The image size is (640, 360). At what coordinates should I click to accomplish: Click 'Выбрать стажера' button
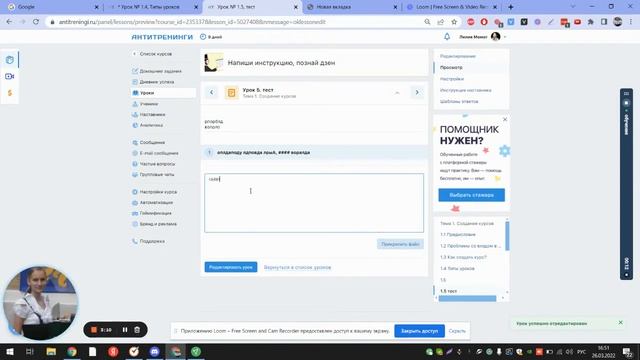click(471, 195)
